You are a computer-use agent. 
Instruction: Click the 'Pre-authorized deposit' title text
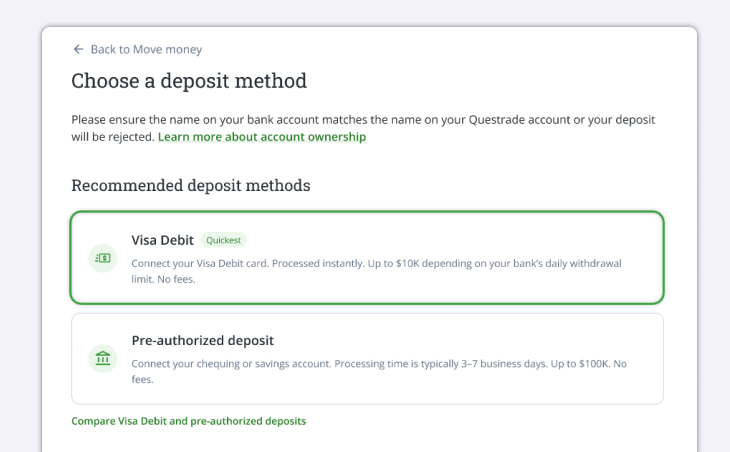point(203,340)
